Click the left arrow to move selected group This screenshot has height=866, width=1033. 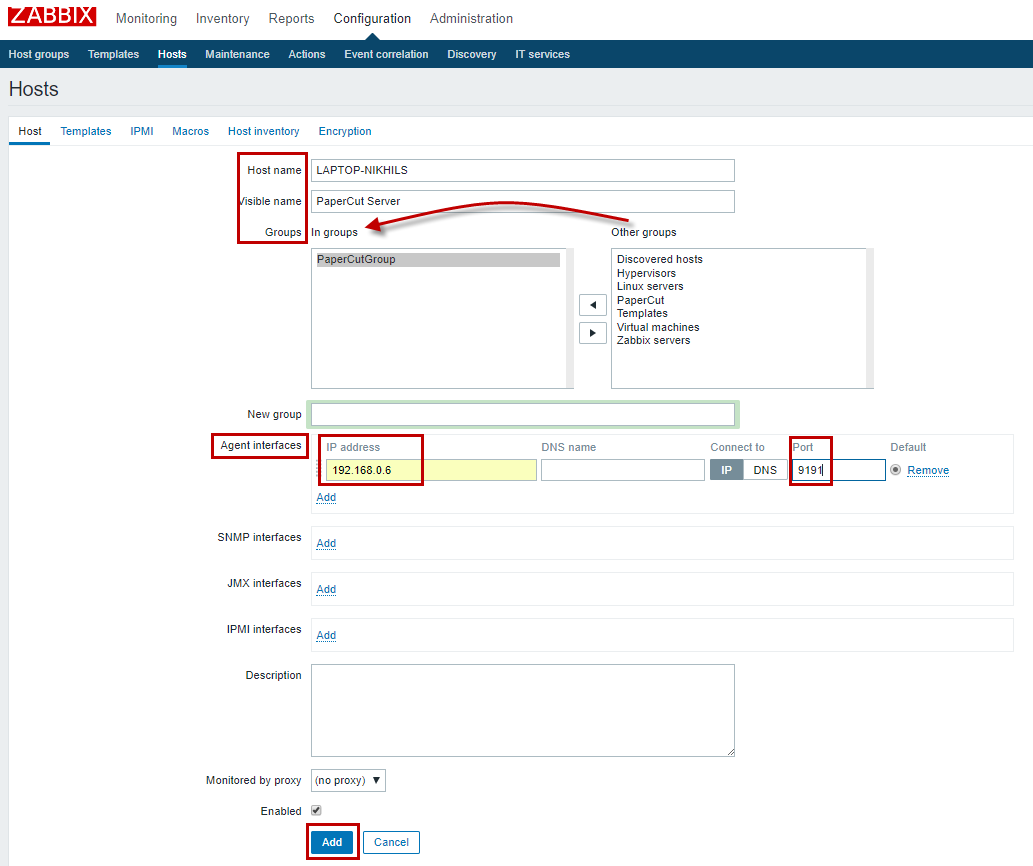click(x=592, y=305)
